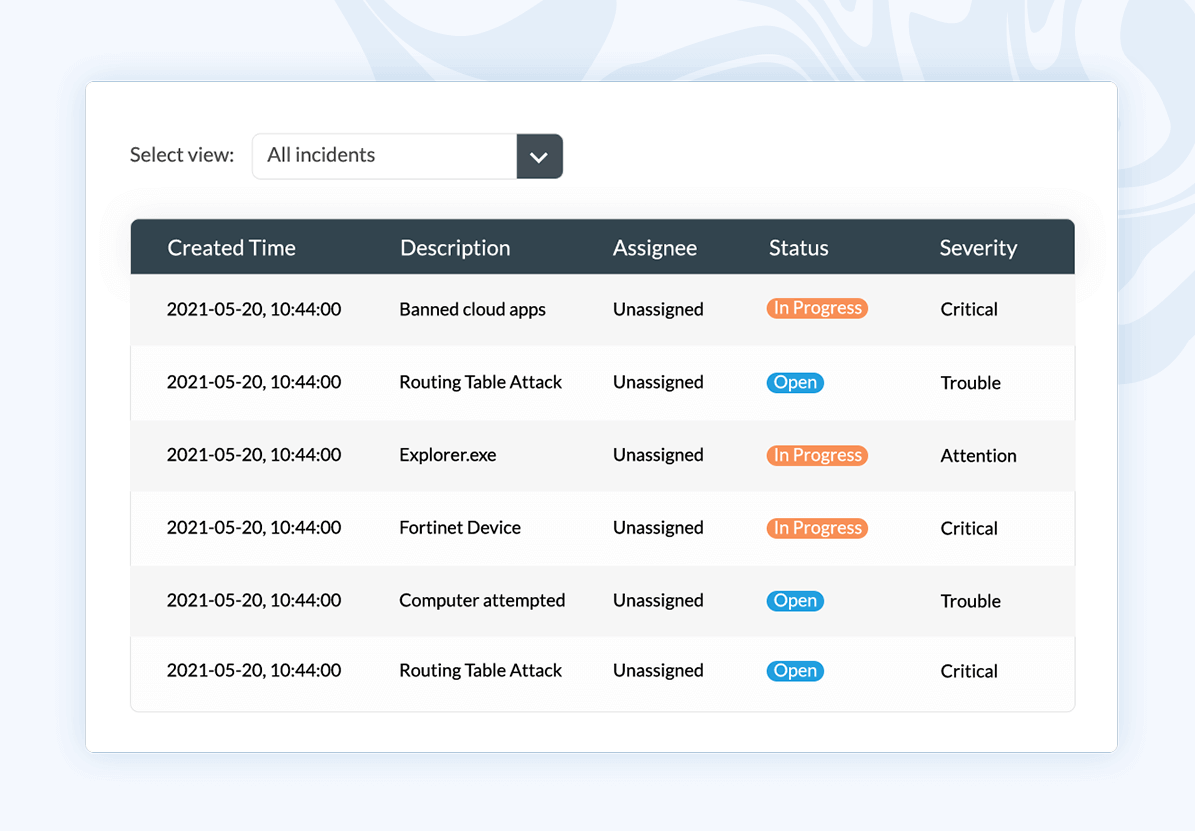Select the Explorer.exe incident description
The image size is (1195, 831).
[447, 455]
